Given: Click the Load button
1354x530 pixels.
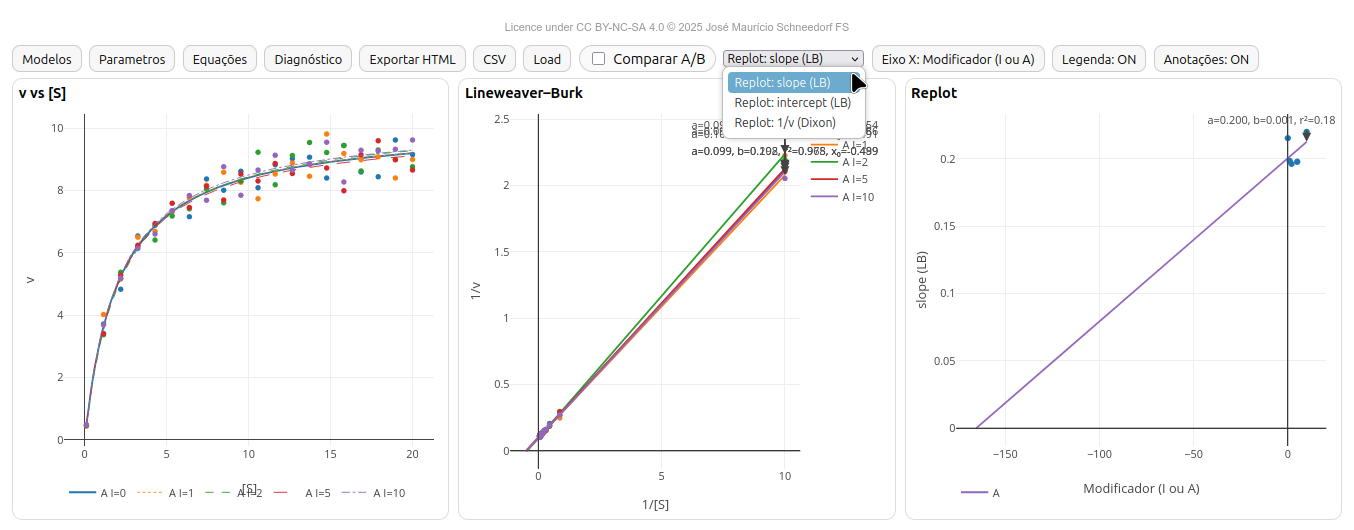Looking at the screenshot, I should click(547, 59).
